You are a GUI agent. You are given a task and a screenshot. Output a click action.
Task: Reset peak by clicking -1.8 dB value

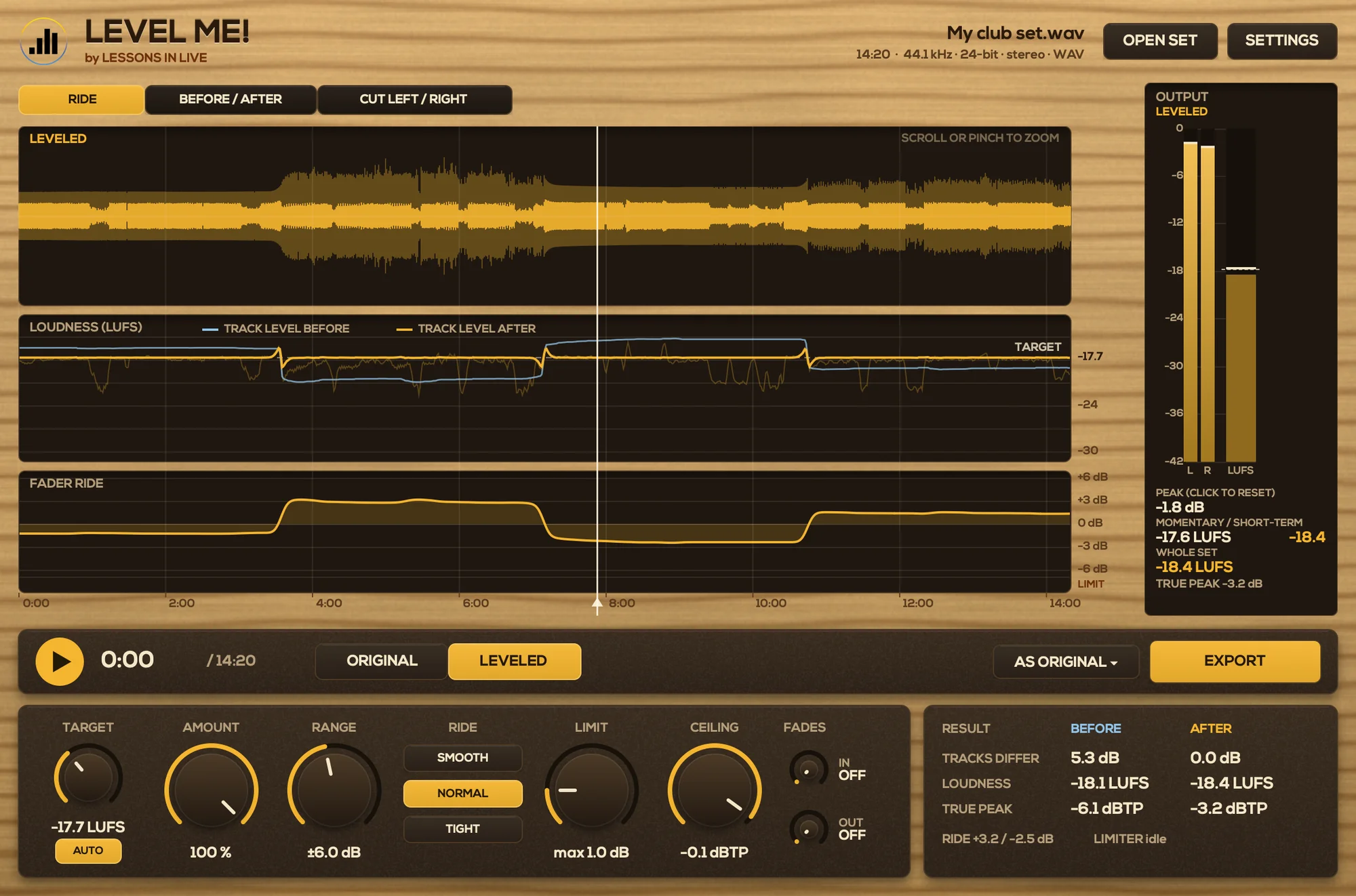click(x=1180, y=507)
